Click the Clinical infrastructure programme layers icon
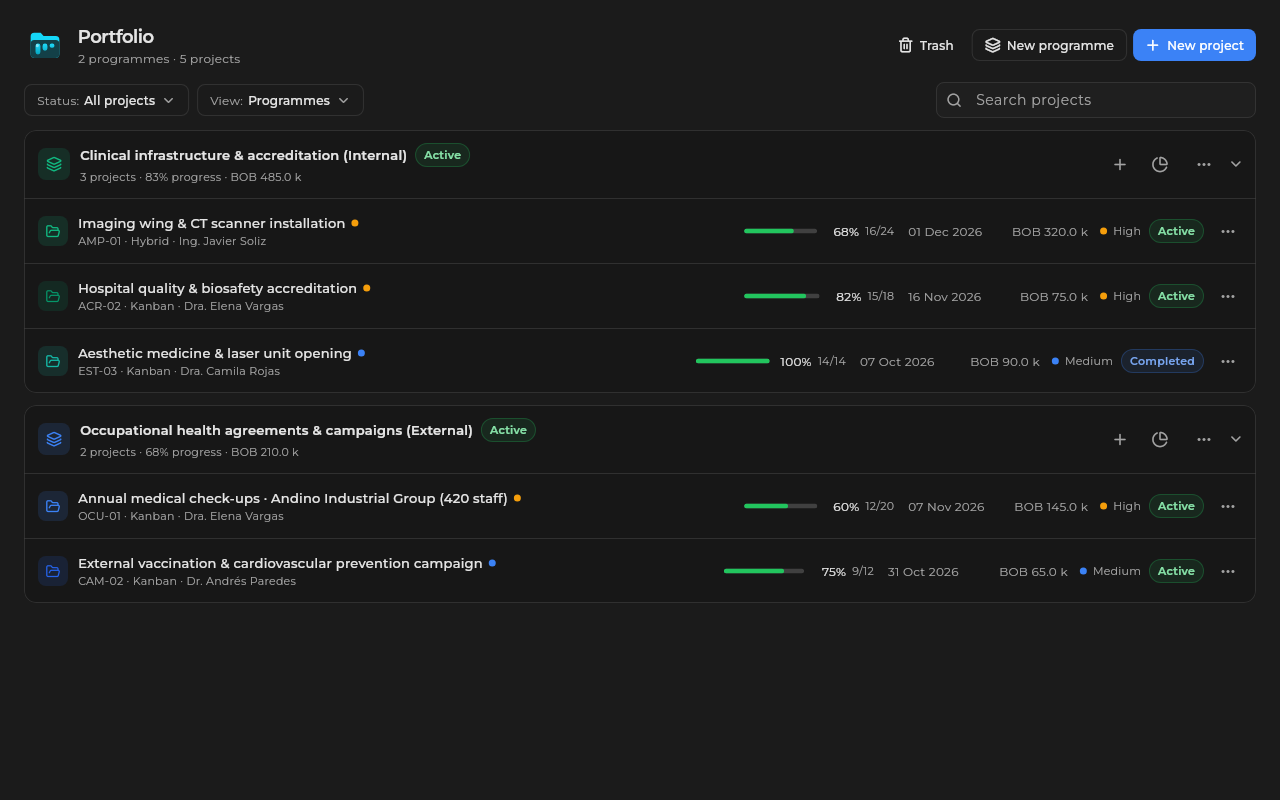 [54, 164]
